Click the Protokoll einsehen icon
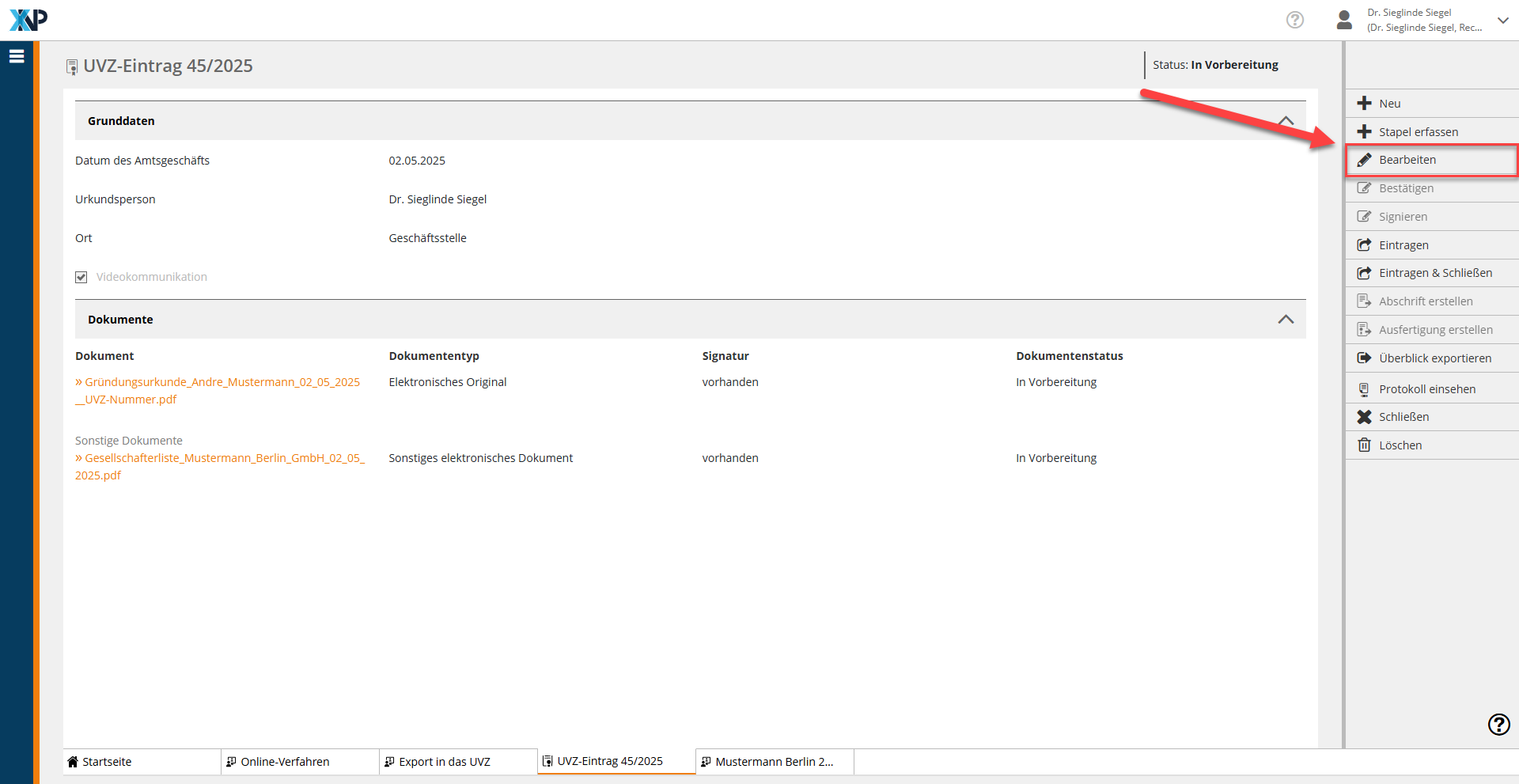This screenshot has height=784, width=1519. click(x=1364, y=389)
